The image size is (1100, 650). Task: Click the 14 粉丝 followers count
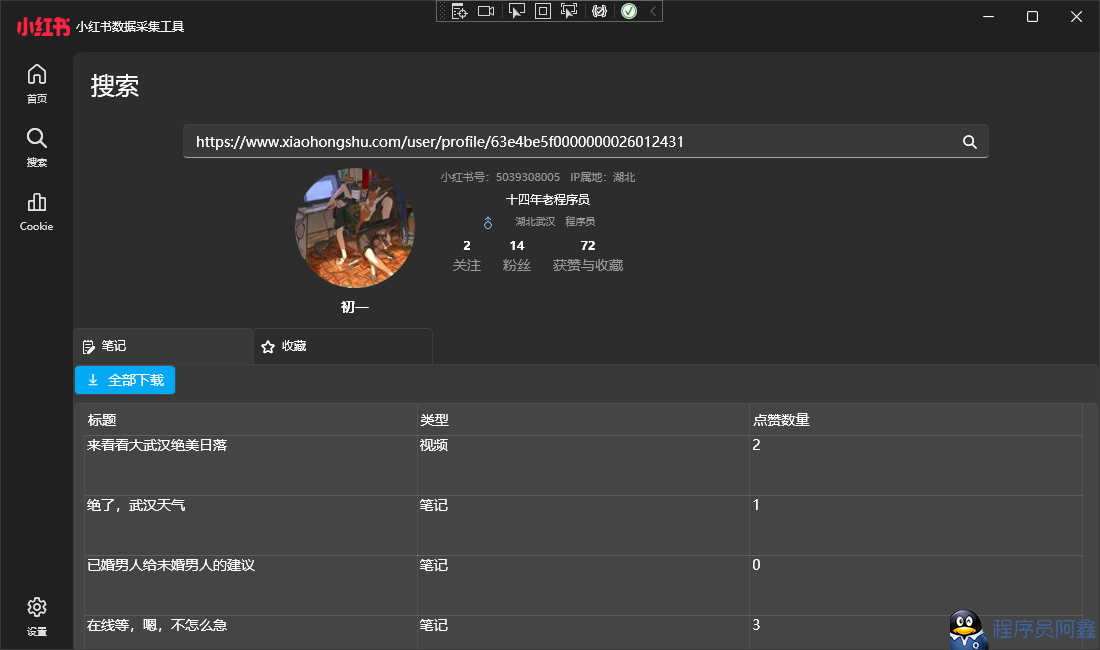(516, 255)
